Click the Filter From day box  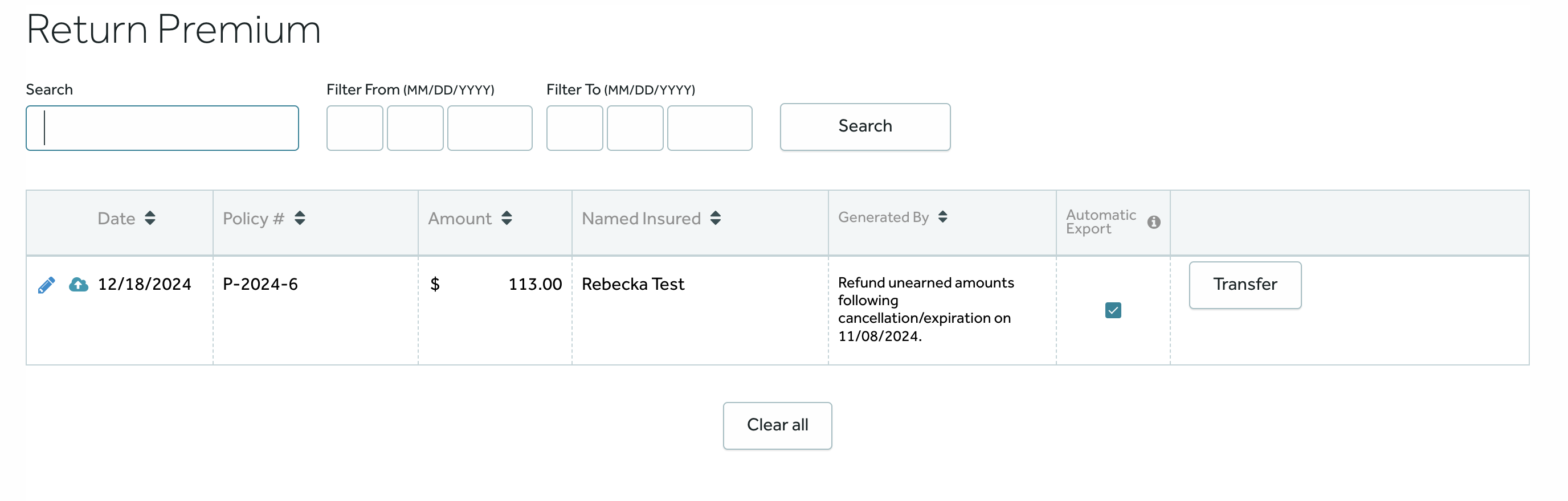click(x=415, y=128)
